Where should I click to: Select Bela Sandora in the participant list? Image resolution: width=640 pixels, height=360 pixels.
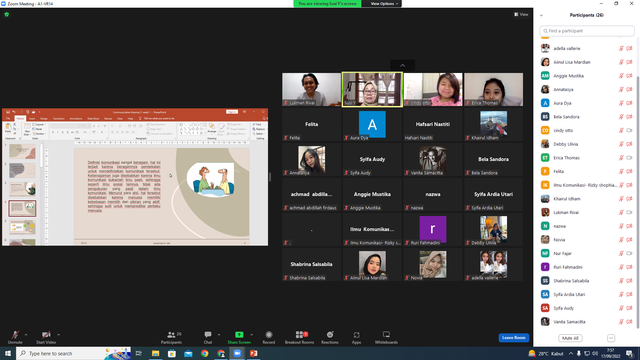(587, 117)
